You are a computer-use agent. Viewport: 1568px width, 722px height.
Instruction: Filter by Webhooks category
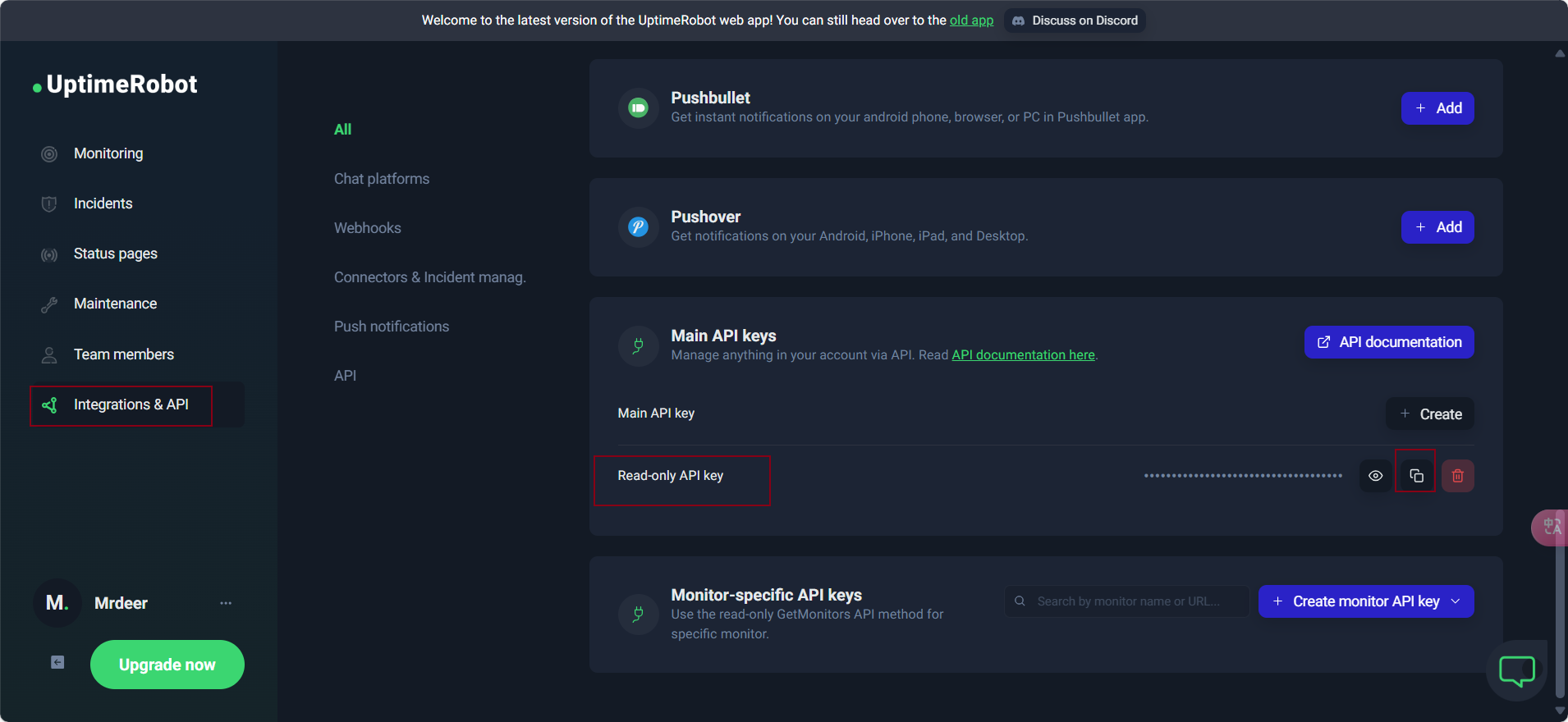[368, 228]
